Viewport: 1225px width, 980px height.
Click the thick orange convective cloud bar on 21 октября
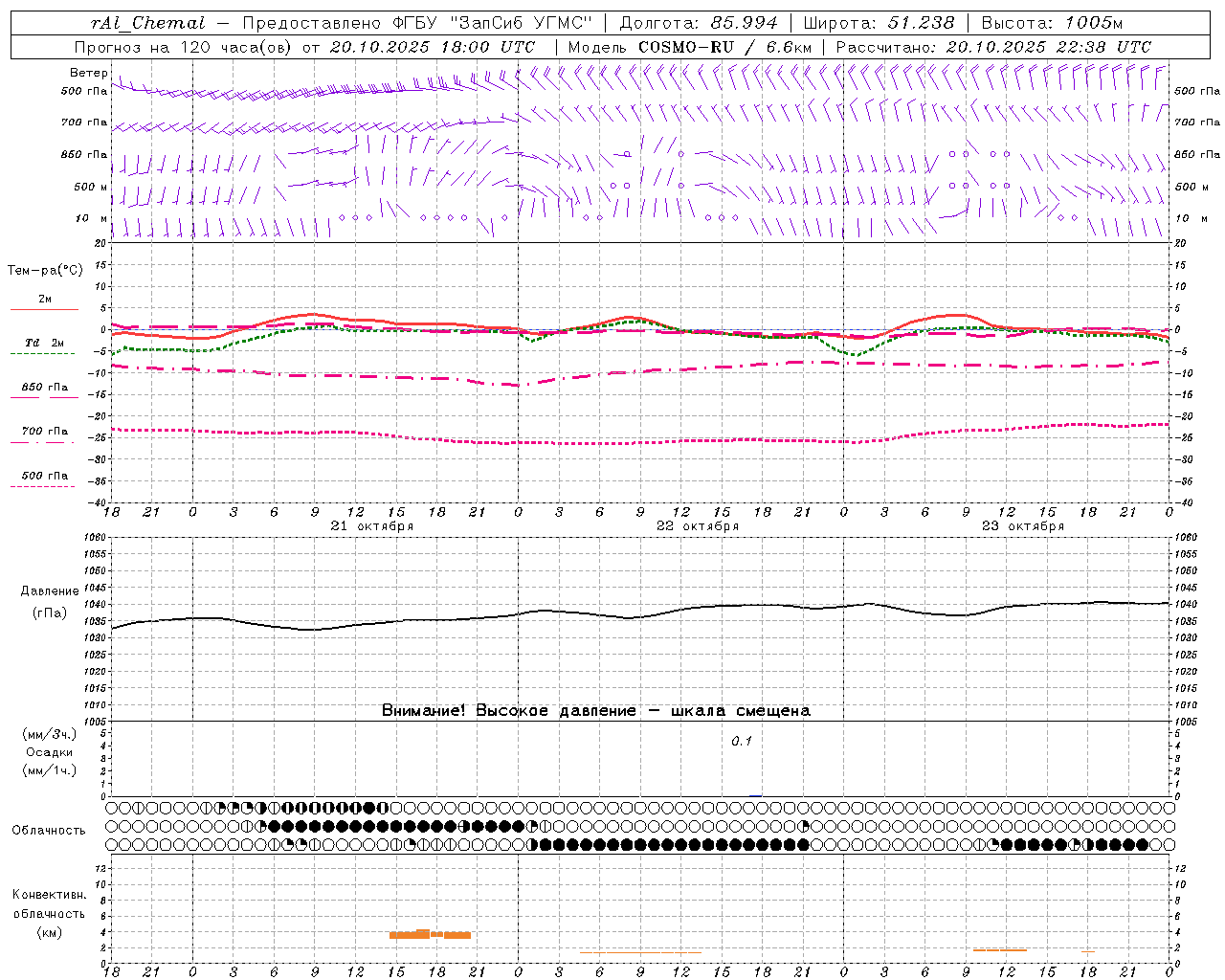coord(430,934)
